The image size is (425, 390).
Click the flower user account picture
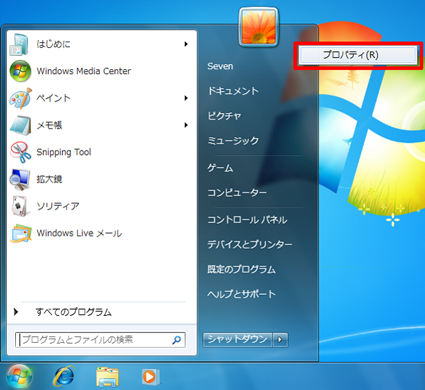(259, 27)
